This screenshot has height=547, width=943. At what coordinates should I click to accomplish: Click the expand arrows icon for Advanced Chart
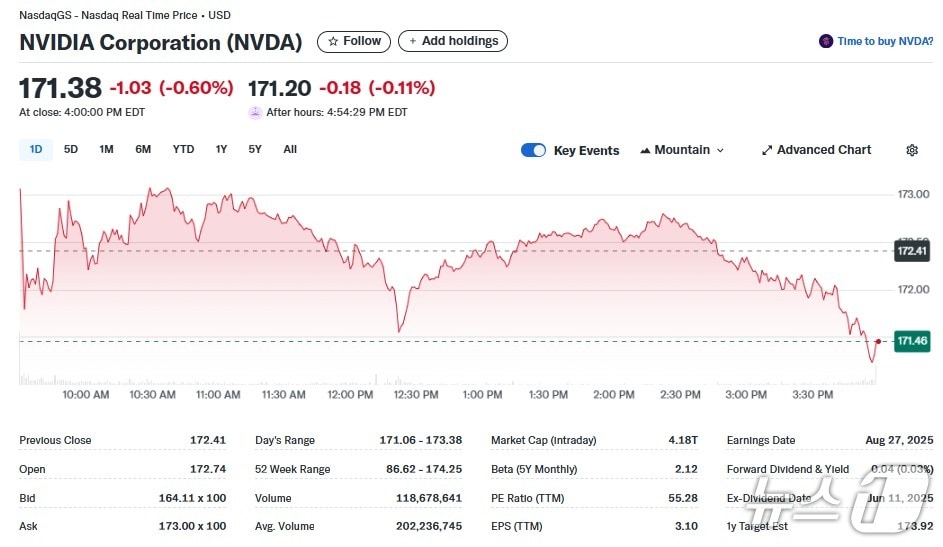(x=767, y=150)
